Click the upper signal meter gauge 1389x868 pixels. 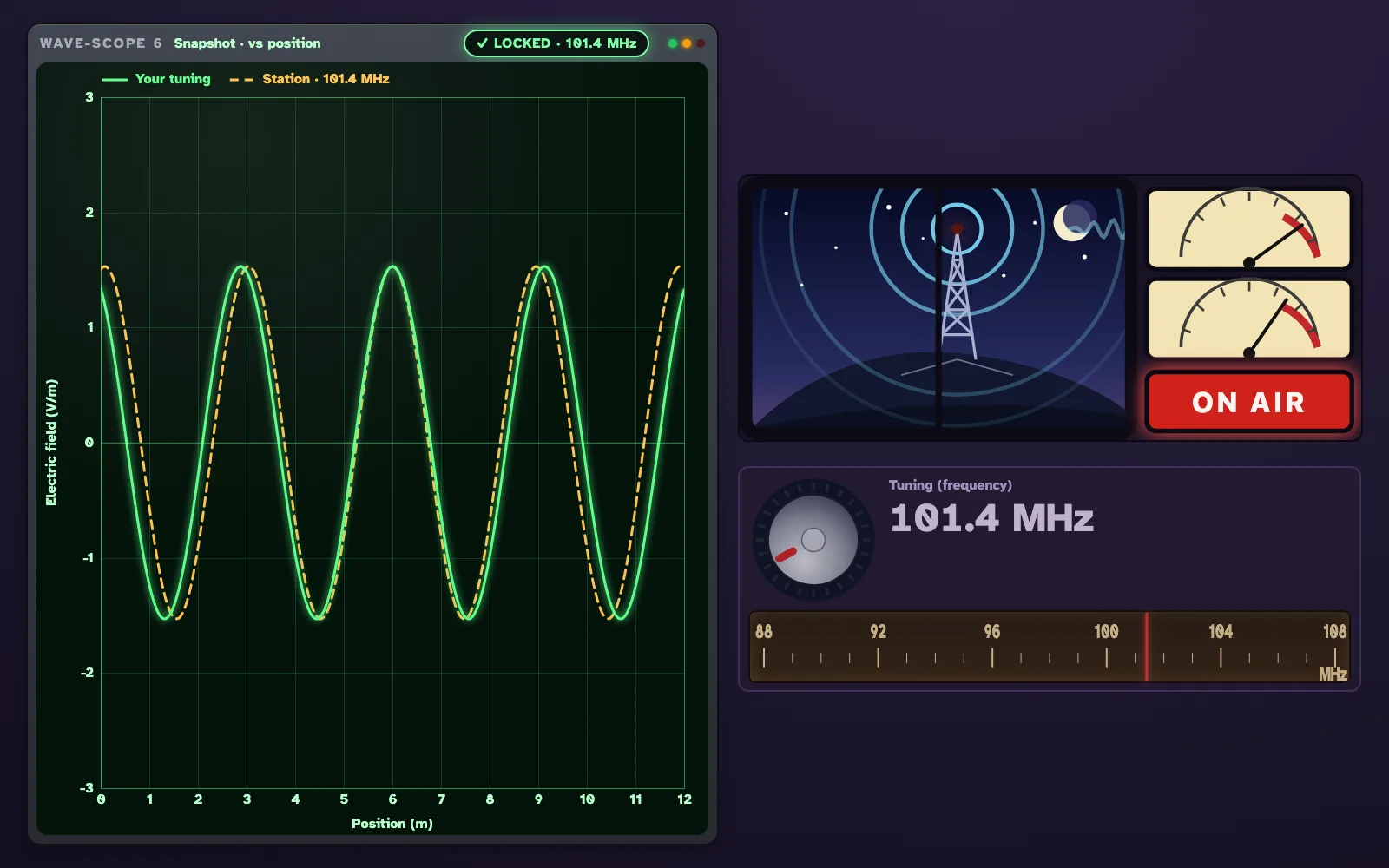coord(1248,229)
